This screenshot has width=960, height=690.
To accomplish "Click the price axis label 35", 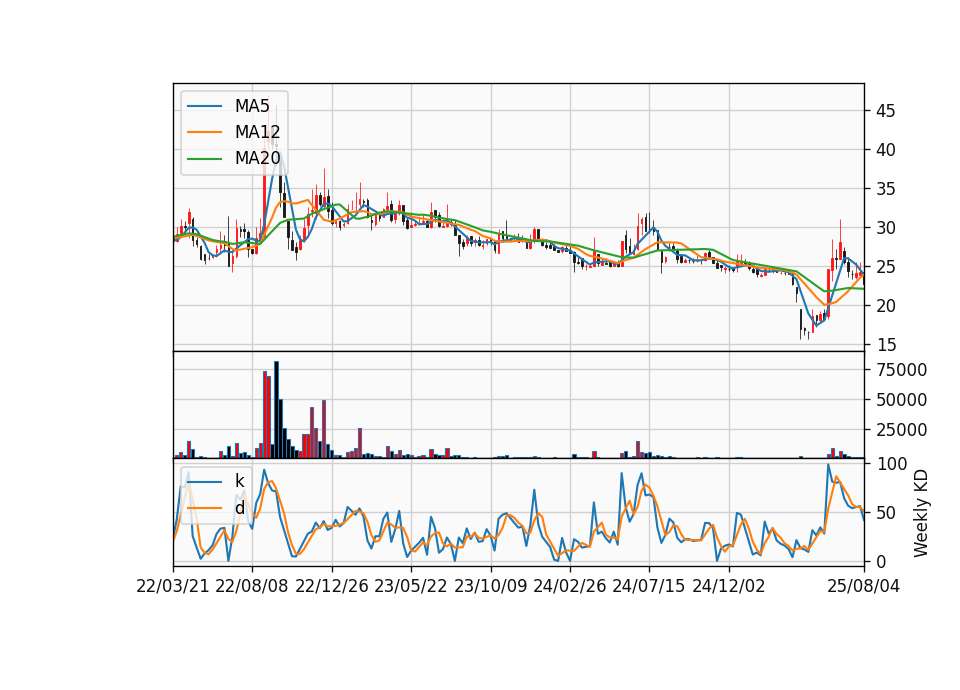I will click(886, 189).
